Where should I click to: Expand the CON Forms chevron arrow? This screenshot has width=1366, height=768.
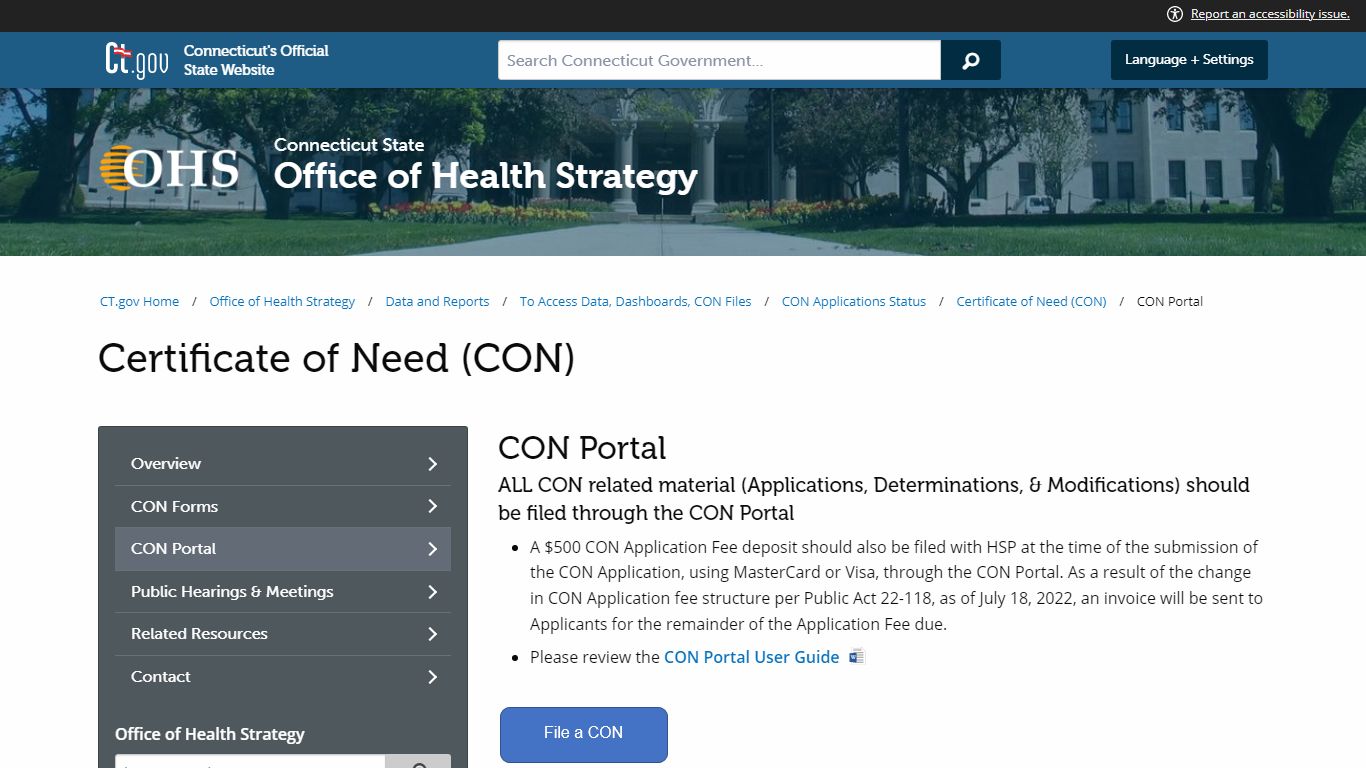click(432, 506)
